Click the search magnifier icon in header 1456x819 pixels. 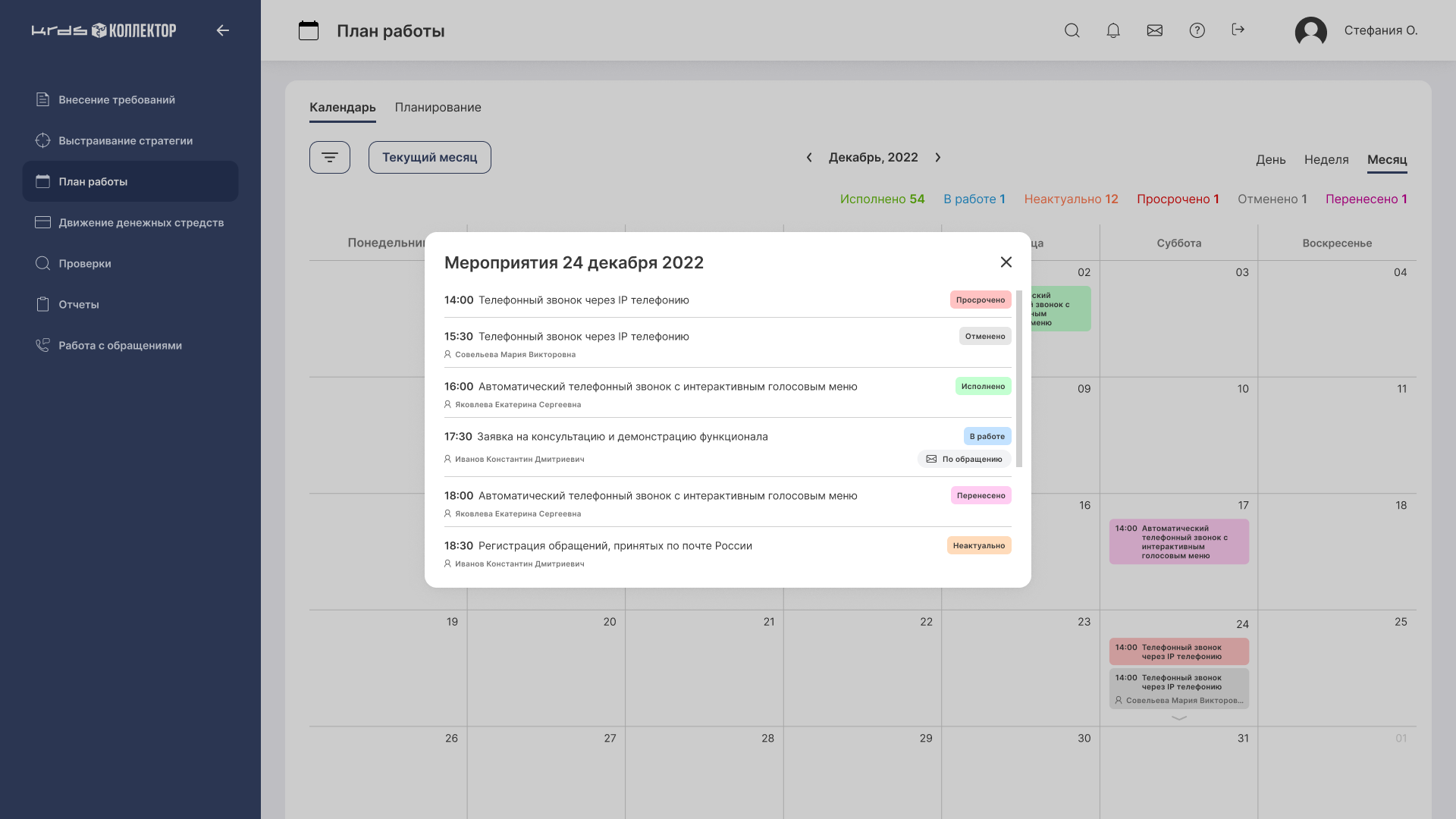click(x=1072, y=30)
